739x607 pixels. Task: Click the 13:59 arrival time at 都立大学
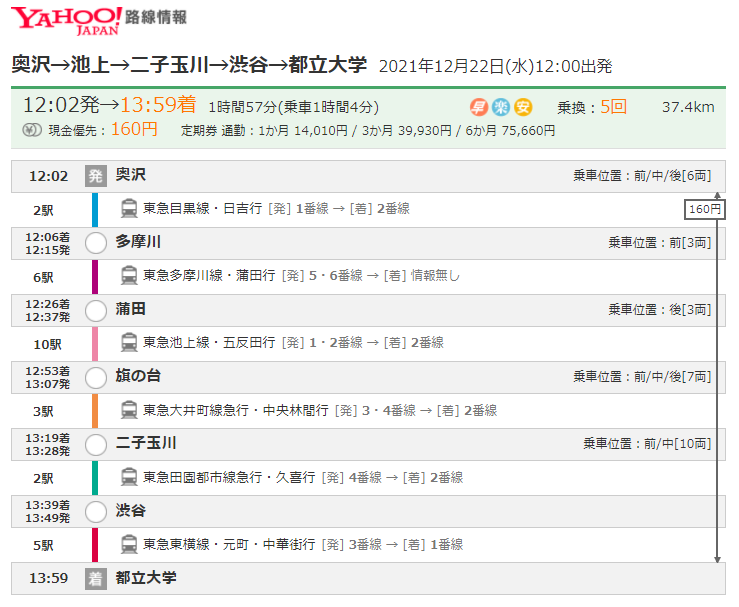[x=49, y=579]
